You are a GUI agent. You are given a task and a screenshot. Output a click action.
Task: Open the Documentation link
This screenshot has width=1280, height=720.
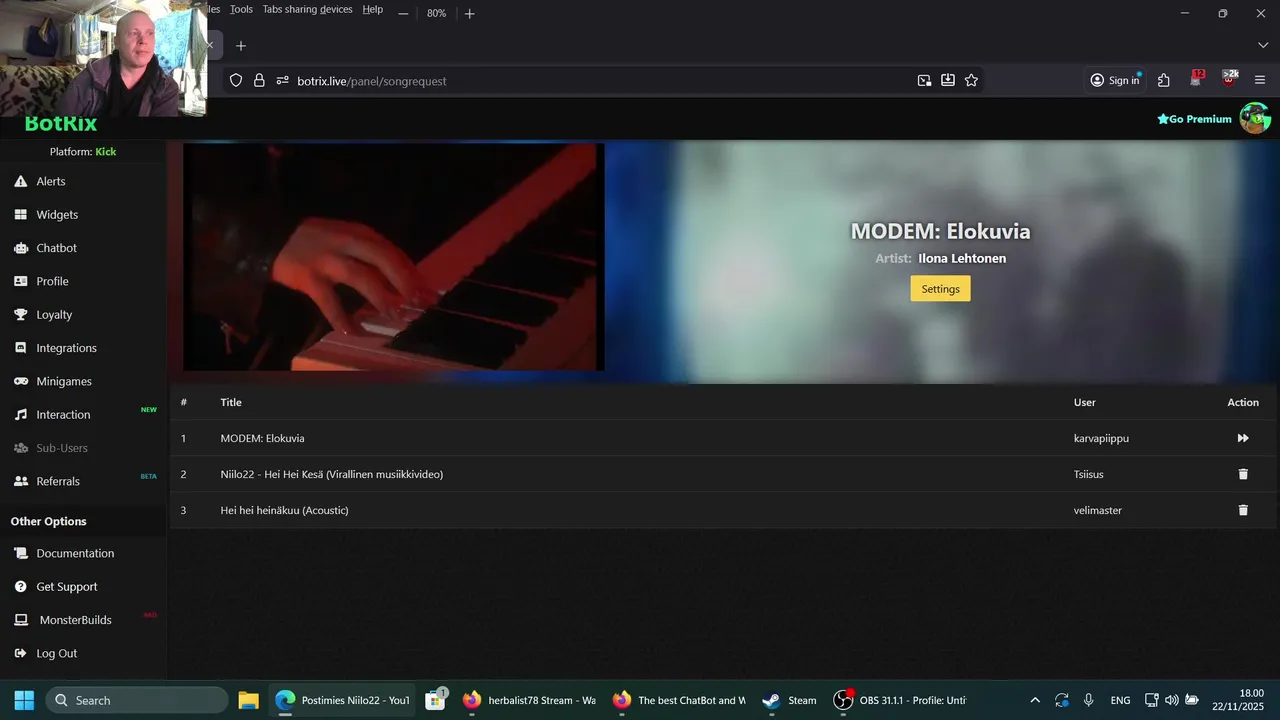[75, 553]
